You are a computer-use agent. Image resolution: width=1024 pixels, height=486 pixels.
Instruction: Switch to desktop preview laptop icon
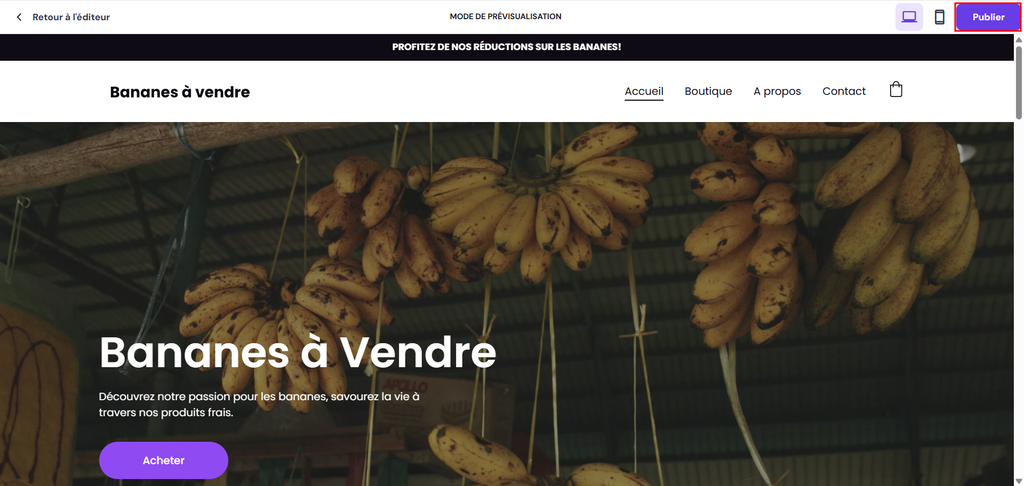(x=908, y=17)
